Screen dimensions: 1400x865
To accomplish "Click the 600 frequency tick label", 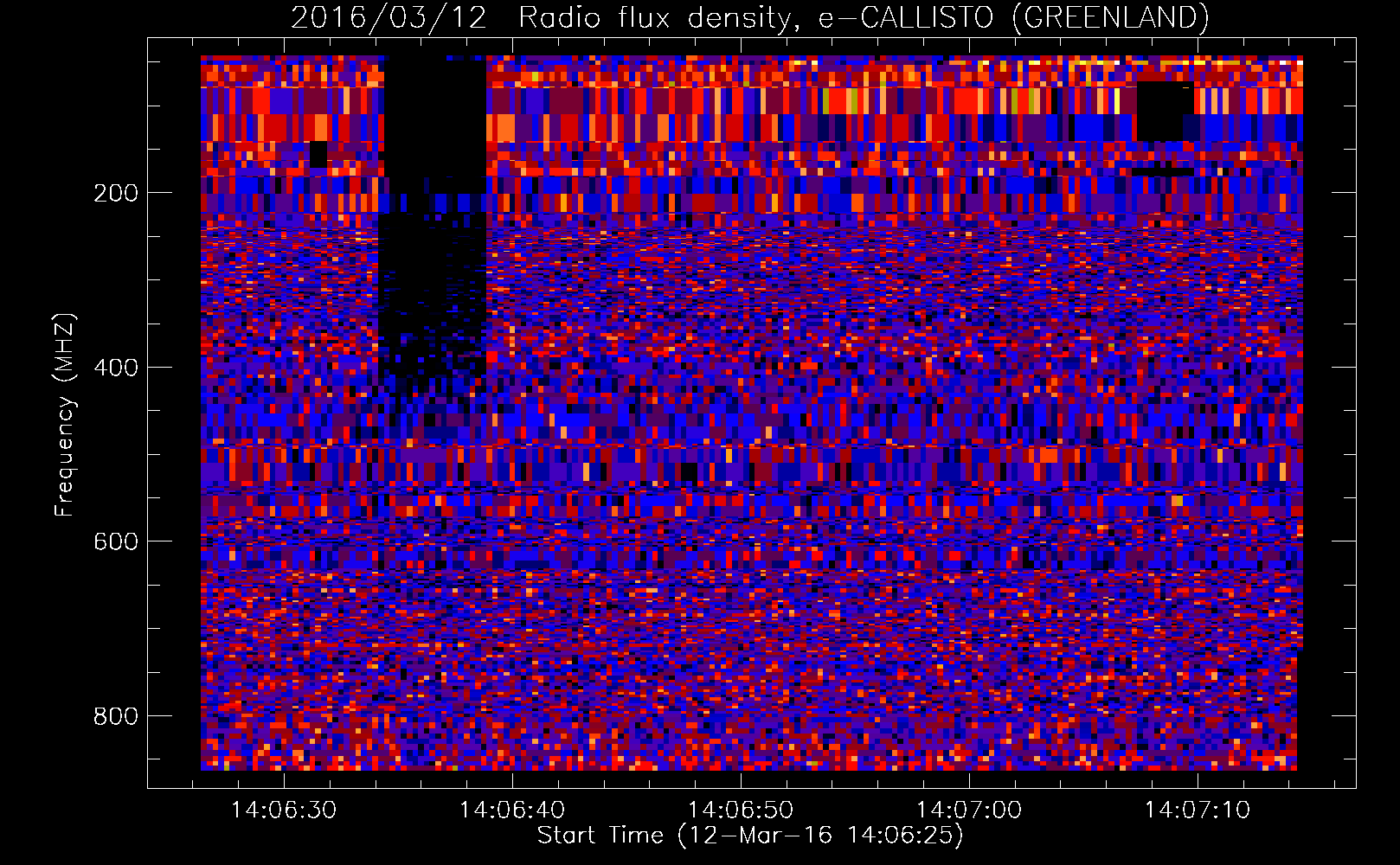I will 116,541.
